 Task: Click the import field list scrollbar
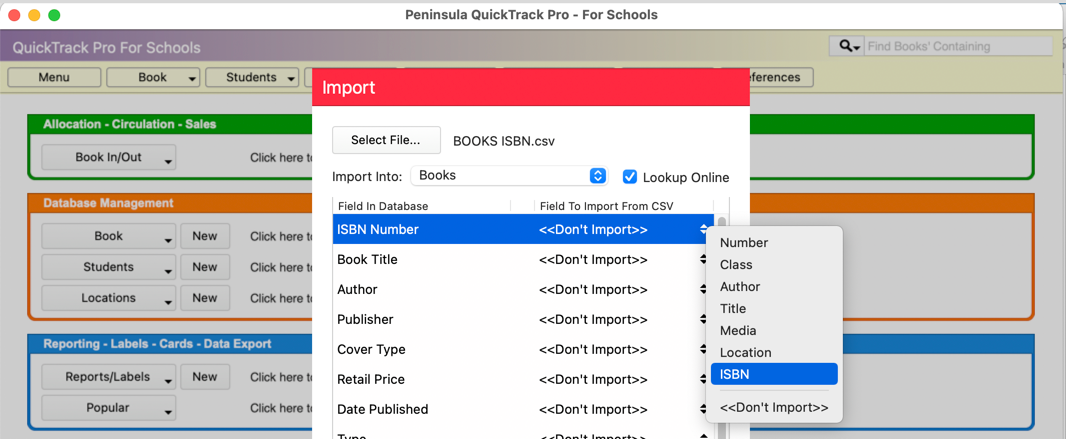pyautogui.click(x=721, y=326)
